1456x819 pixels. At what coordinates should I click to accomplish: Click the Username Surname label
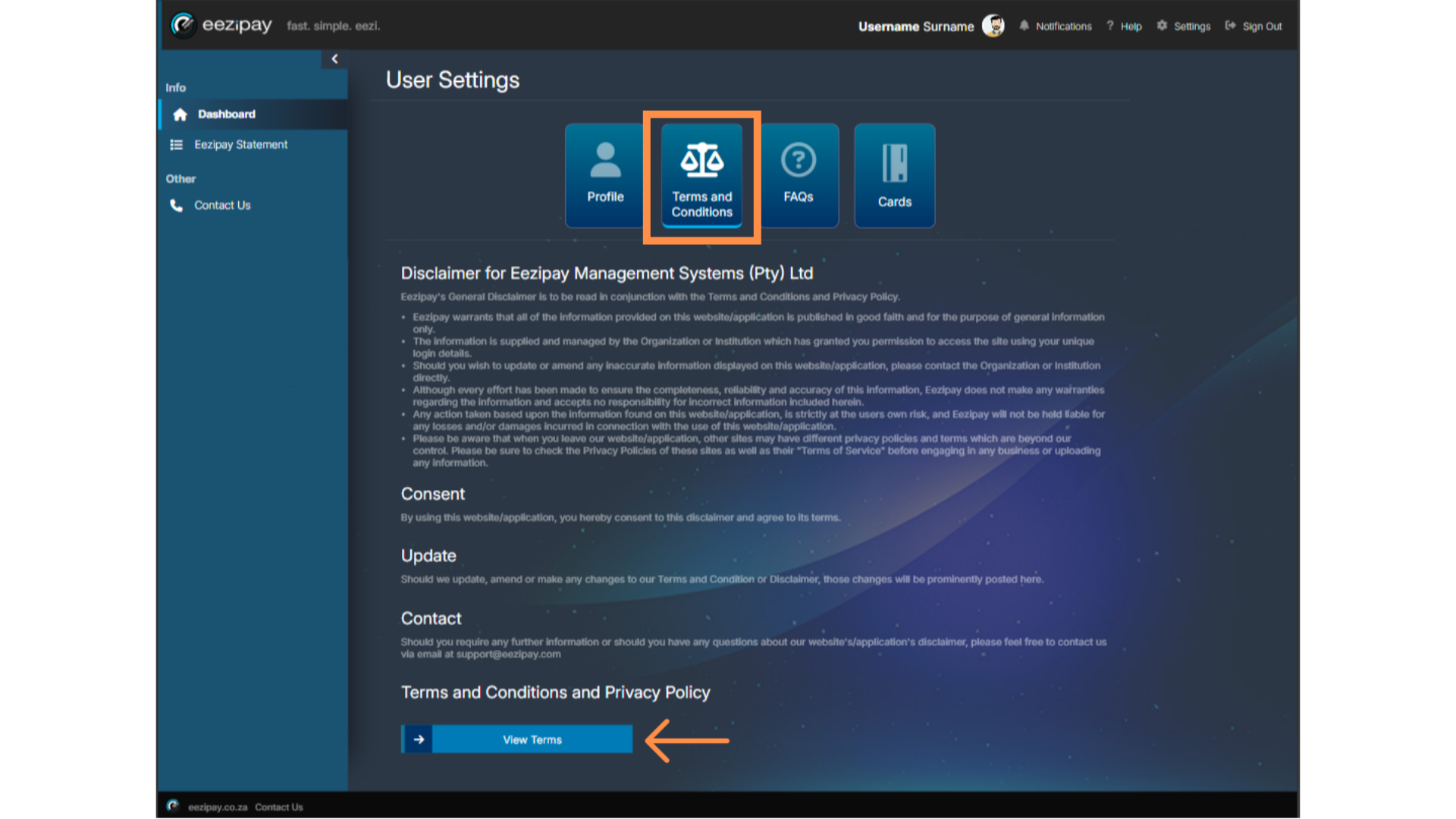point(916,27)
